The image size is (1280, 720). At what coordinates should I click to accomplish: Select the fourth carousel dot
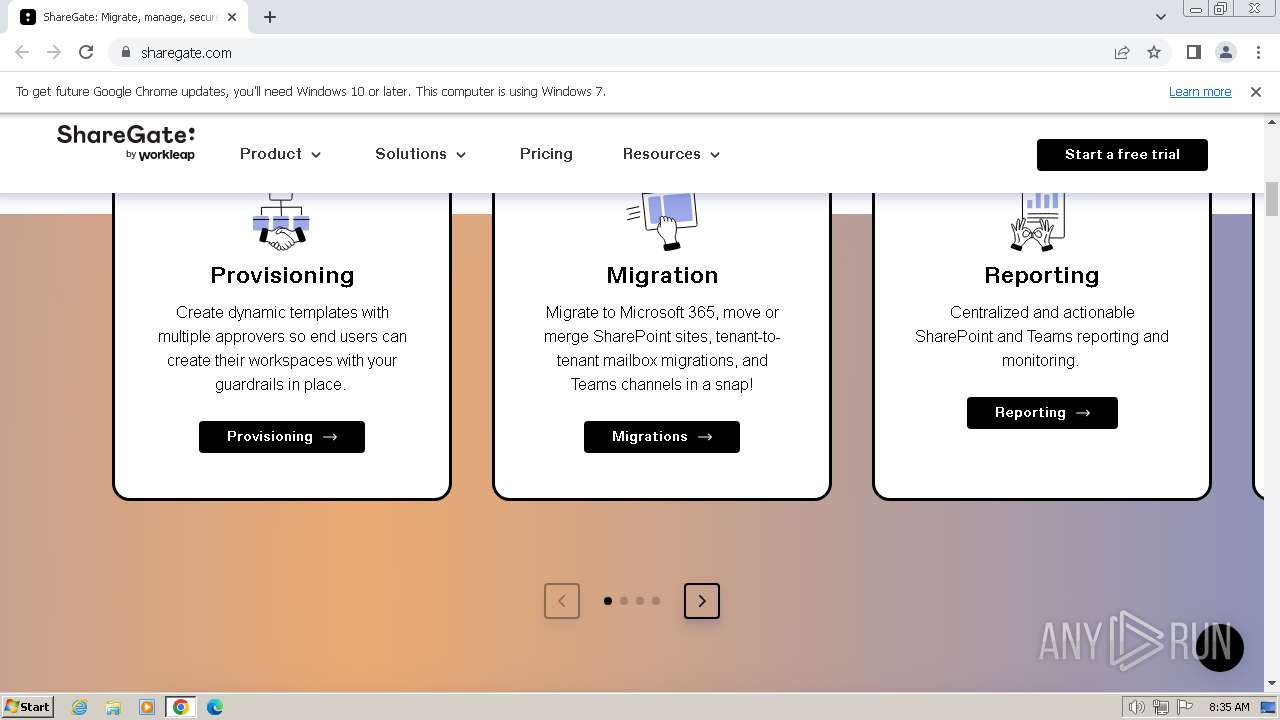point(656,601)
